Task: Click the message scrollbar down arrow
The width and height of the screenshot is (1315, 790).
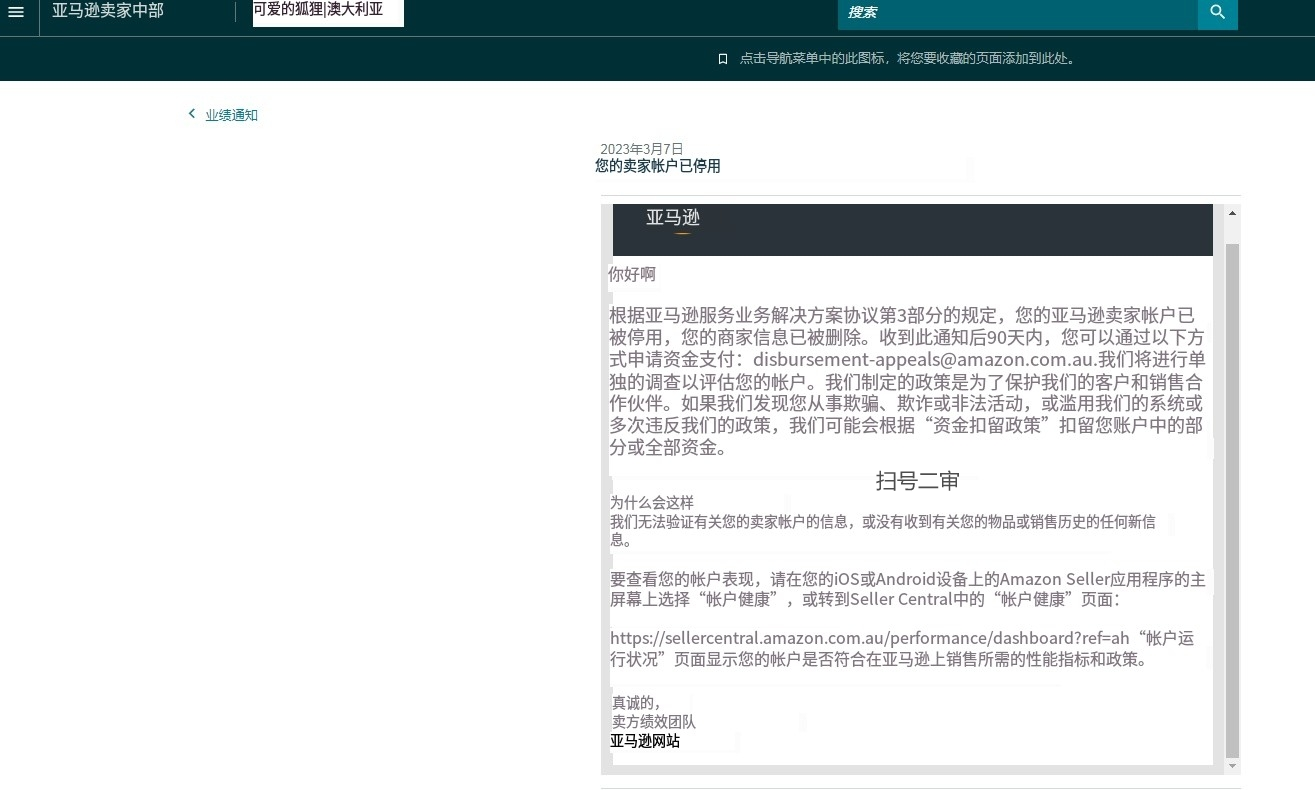Action: coord(1232,766)
